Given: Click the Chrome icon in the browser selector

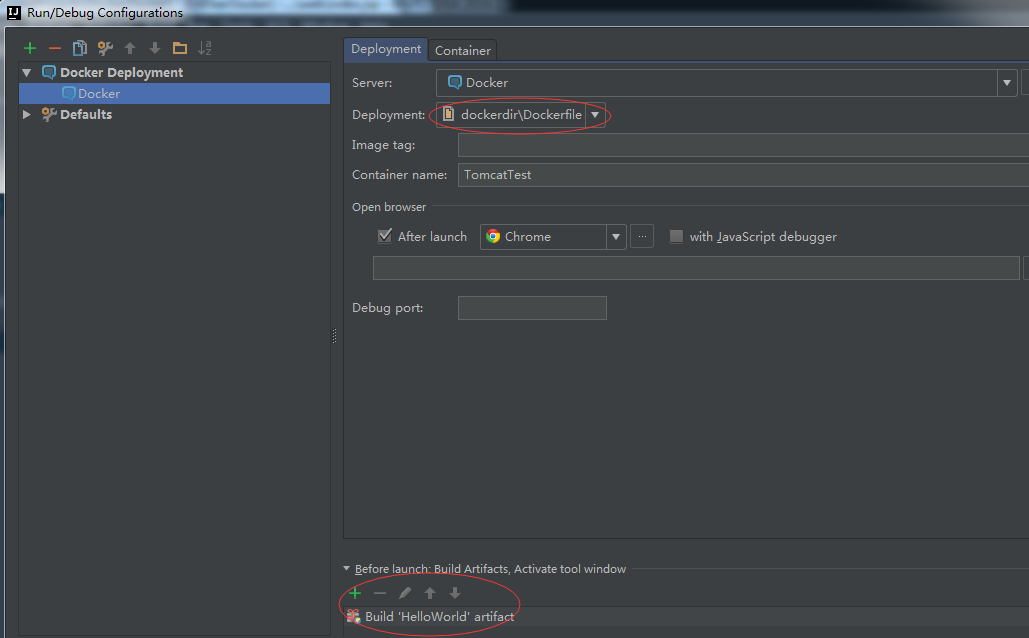Looking at the screenshot, I should point(493,236).
